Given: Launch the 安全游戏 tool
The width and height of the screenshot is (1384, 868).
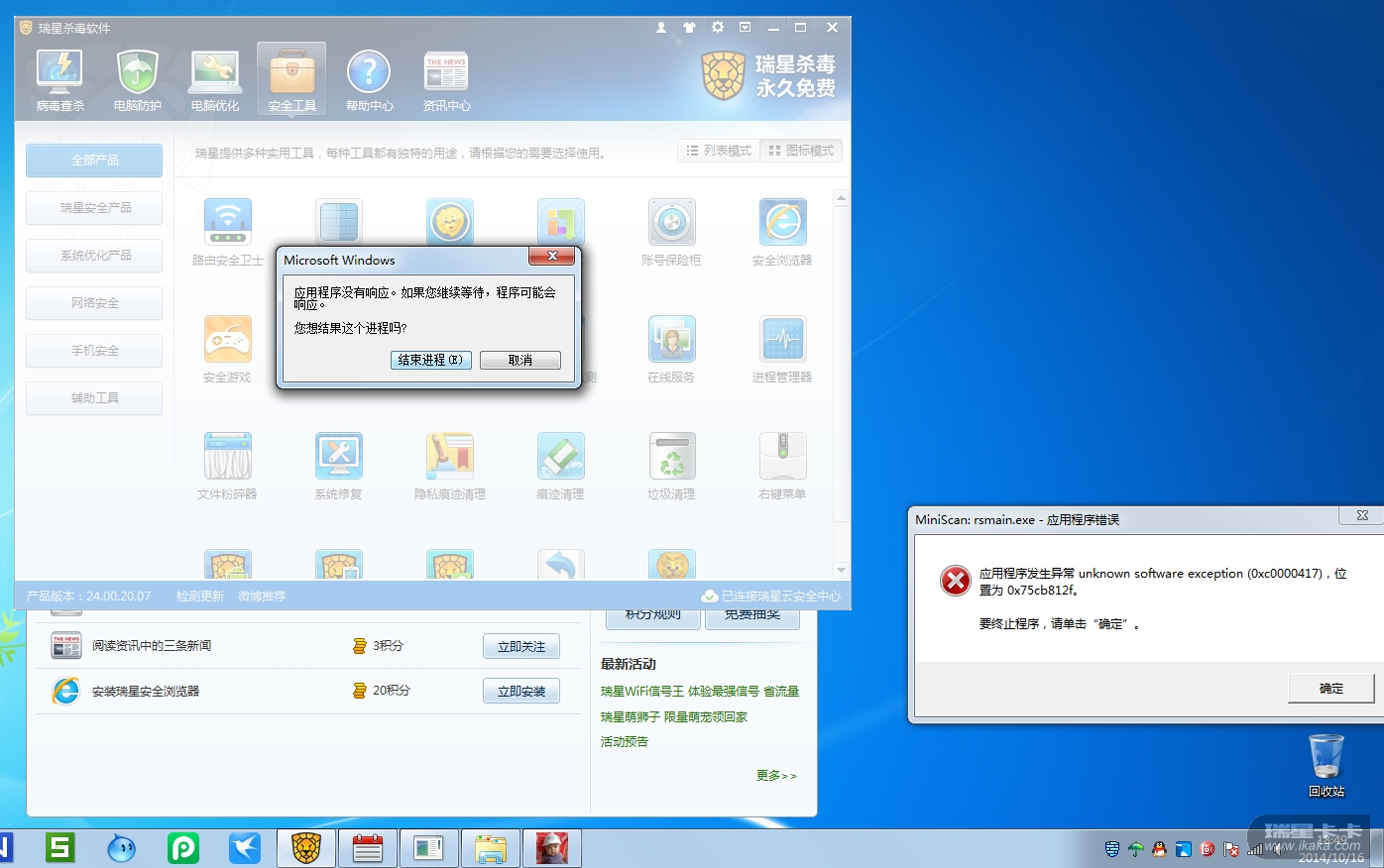Looking at the screenshot, I should pyautogui.click(x=227, y=350).
